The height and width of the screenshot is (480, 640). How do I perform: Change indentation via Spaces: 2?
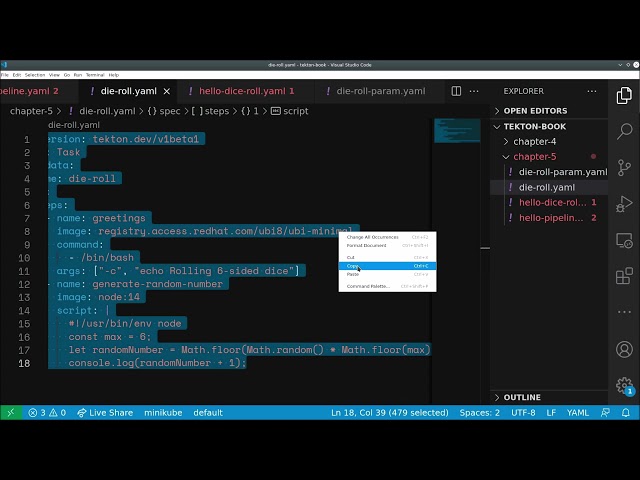click(x=480, y=413)
